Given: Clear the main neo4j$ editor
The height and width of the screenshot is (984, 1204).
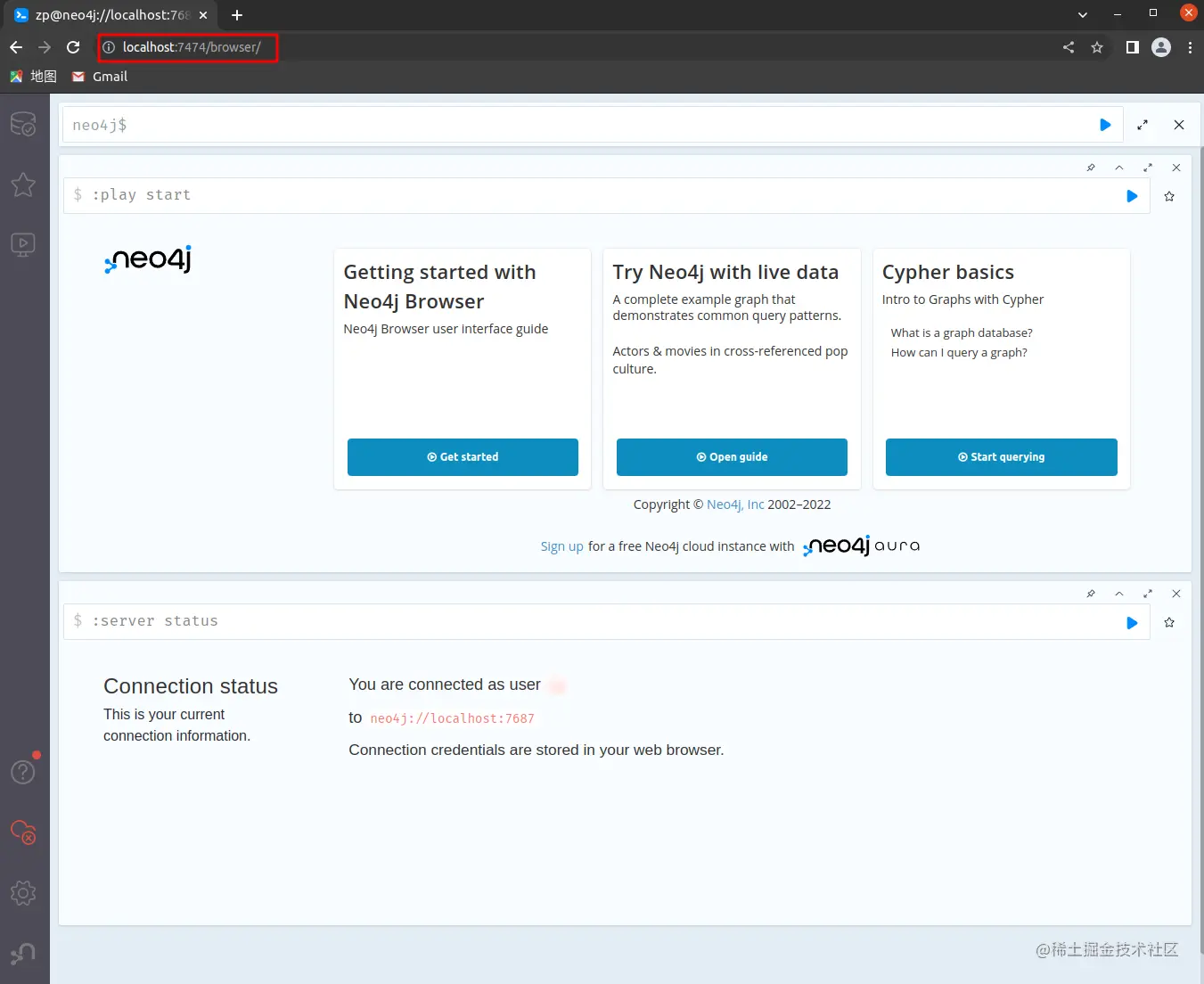Looking at the screenshot, I should pos(1179,125).
